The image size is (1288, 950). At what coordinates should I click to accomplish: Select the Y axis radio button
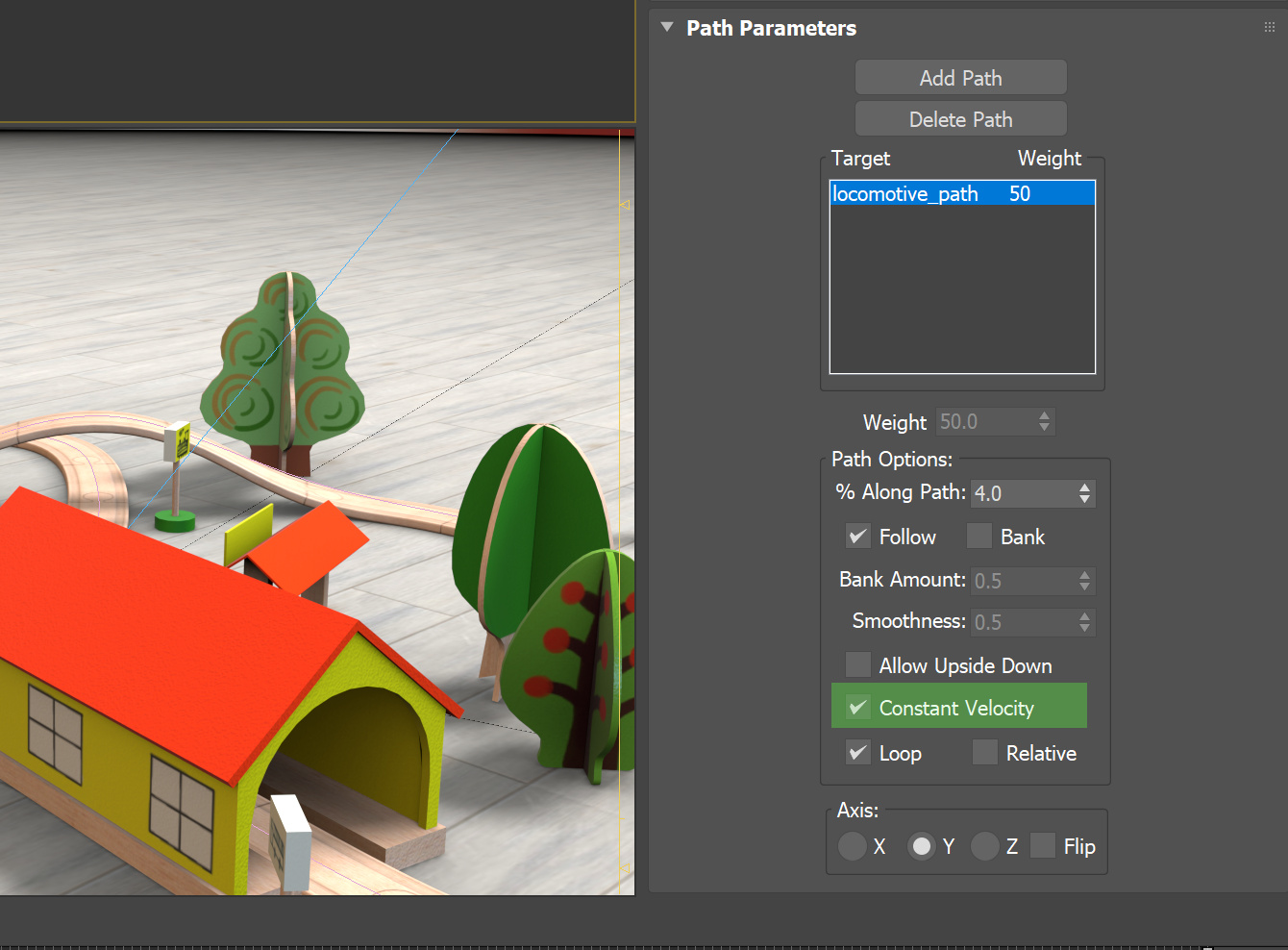(x=922, y=846)
